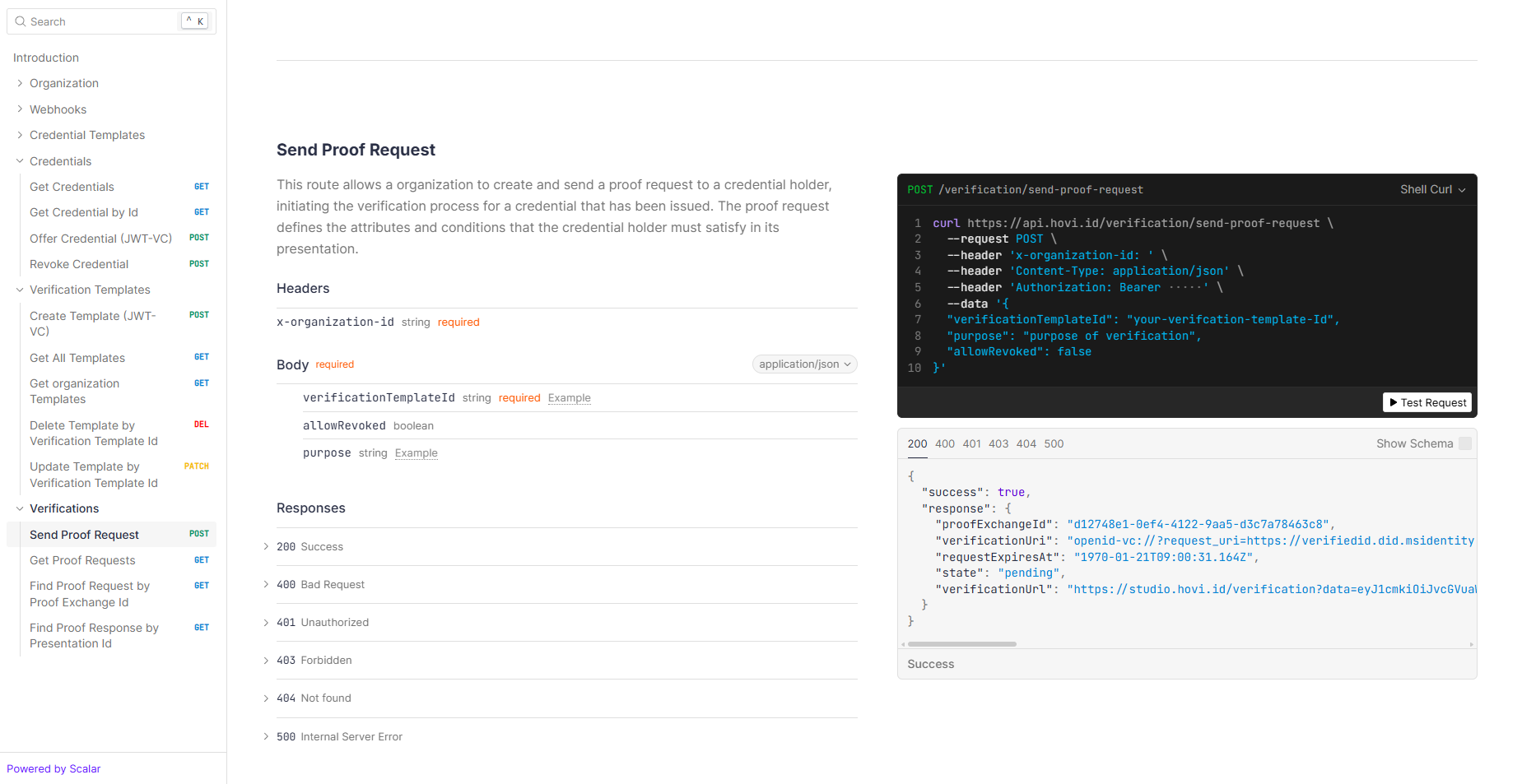This screenshot has height=784, width=1522.
Task: Click the search magnifier icon
Action: click(21, 21)
